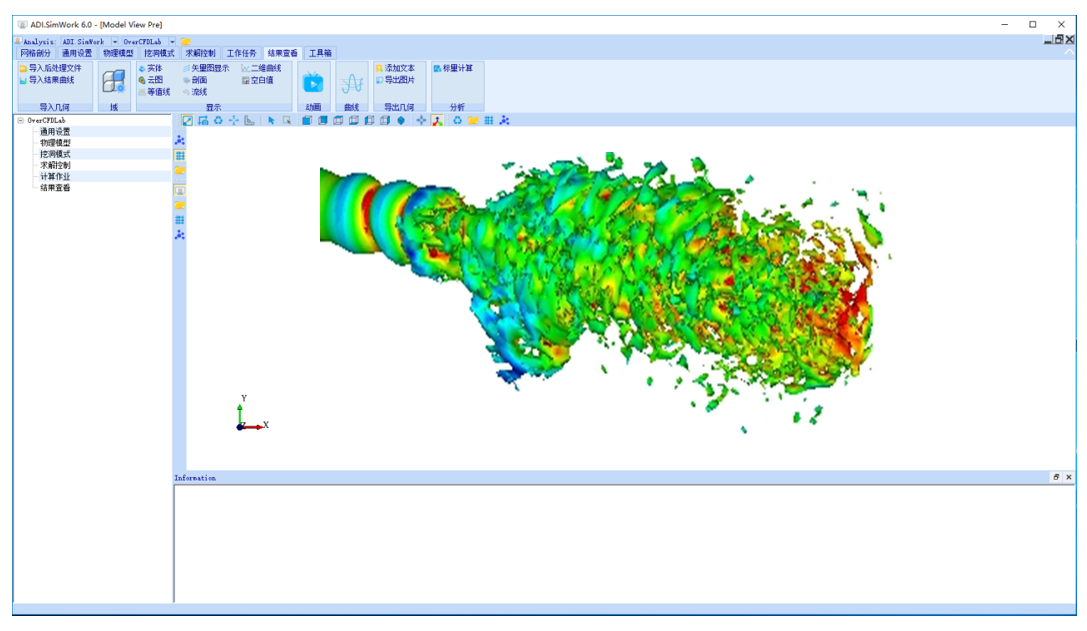
Task: Select the solid blue cube view icon
Action: point(306,121)
